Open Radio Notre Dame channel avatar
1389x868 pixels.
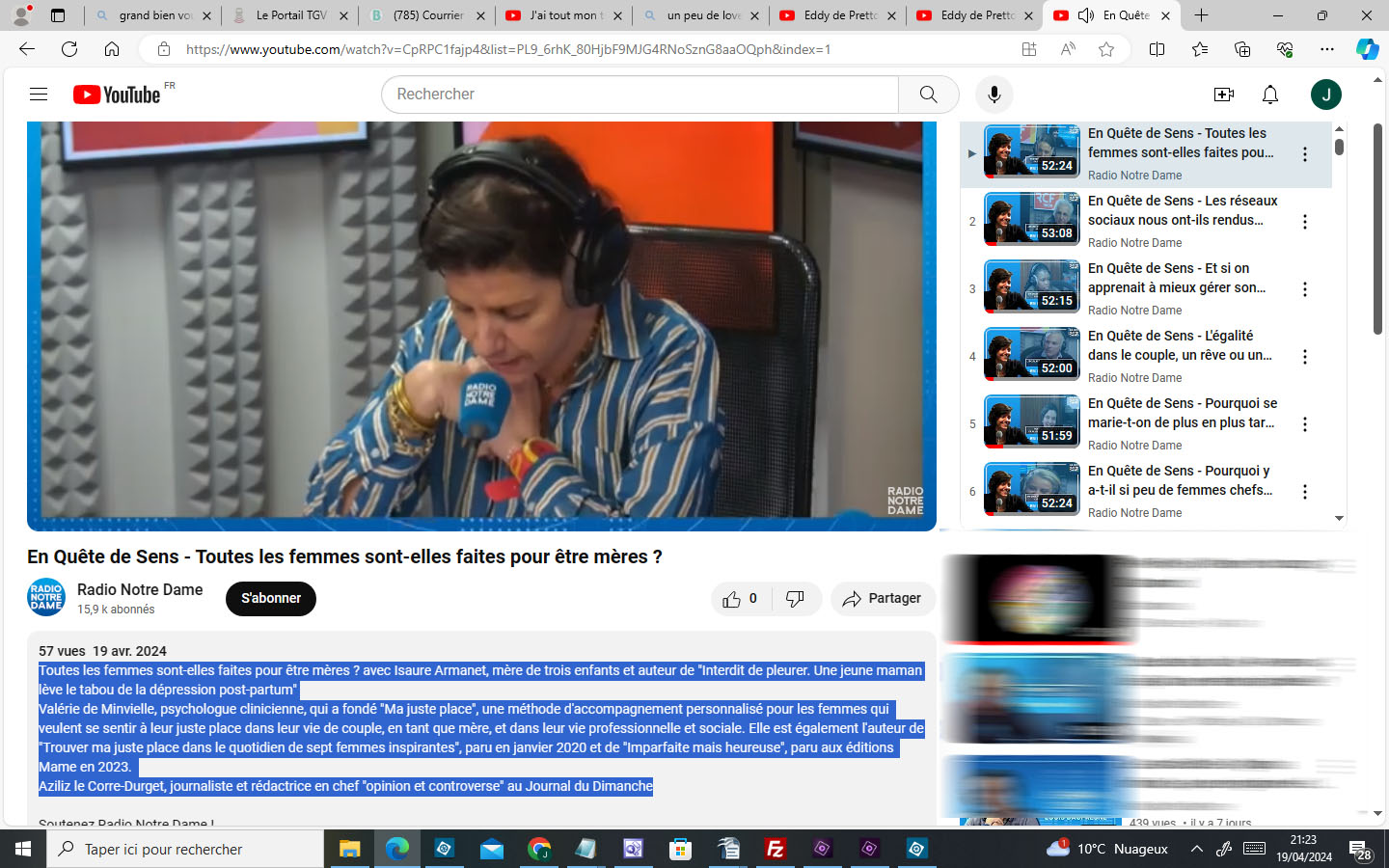[x=45, y=598]
